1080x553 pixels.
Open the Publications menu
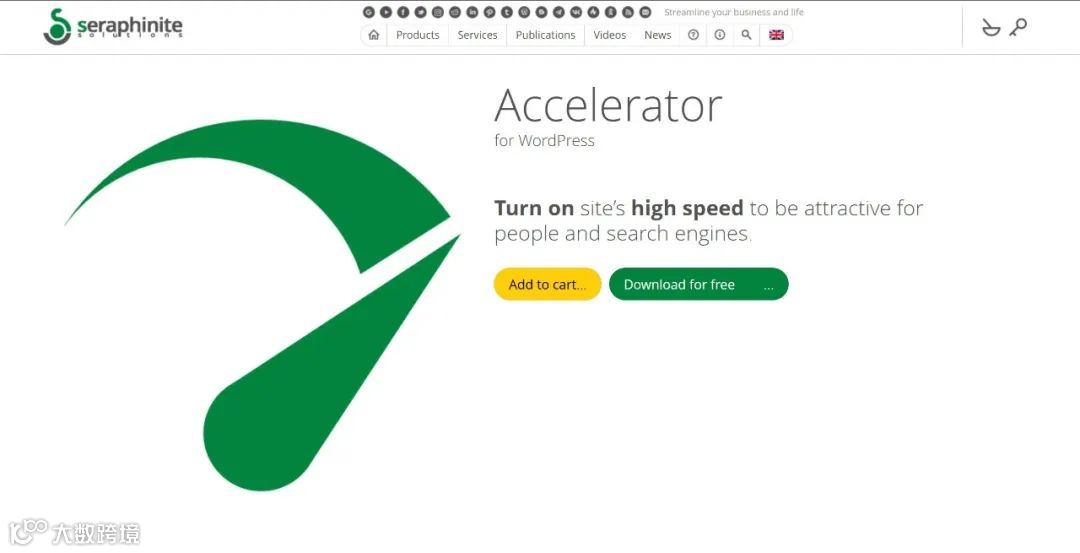pos(546,35)
